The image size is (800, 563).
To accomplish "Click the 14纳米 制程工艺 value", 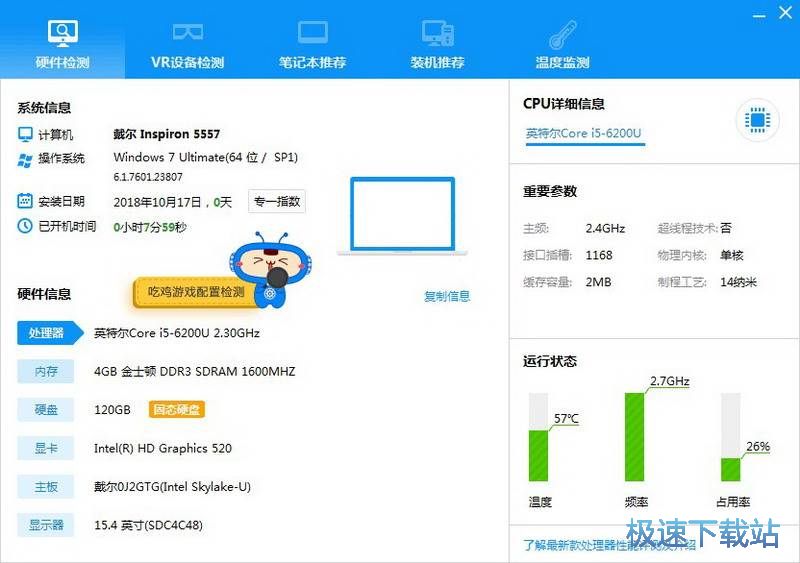I will pyautogui.click(x=738, y=282).
